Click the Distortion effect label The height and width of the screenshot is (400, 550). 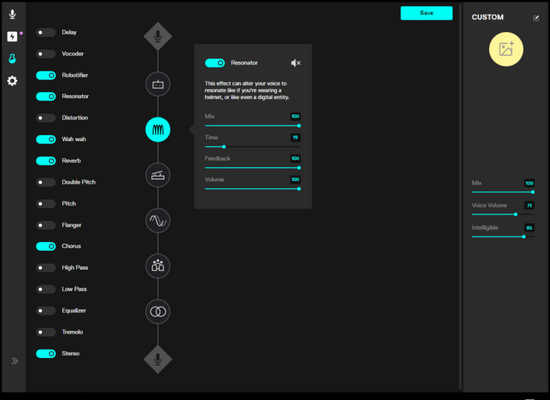(x=75, y=118)
